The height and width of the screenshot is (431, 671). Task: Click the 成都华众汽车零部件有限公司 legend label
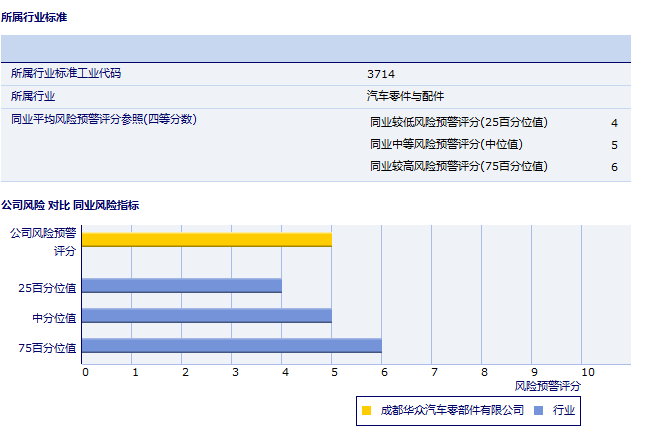(x=452, y=410)
